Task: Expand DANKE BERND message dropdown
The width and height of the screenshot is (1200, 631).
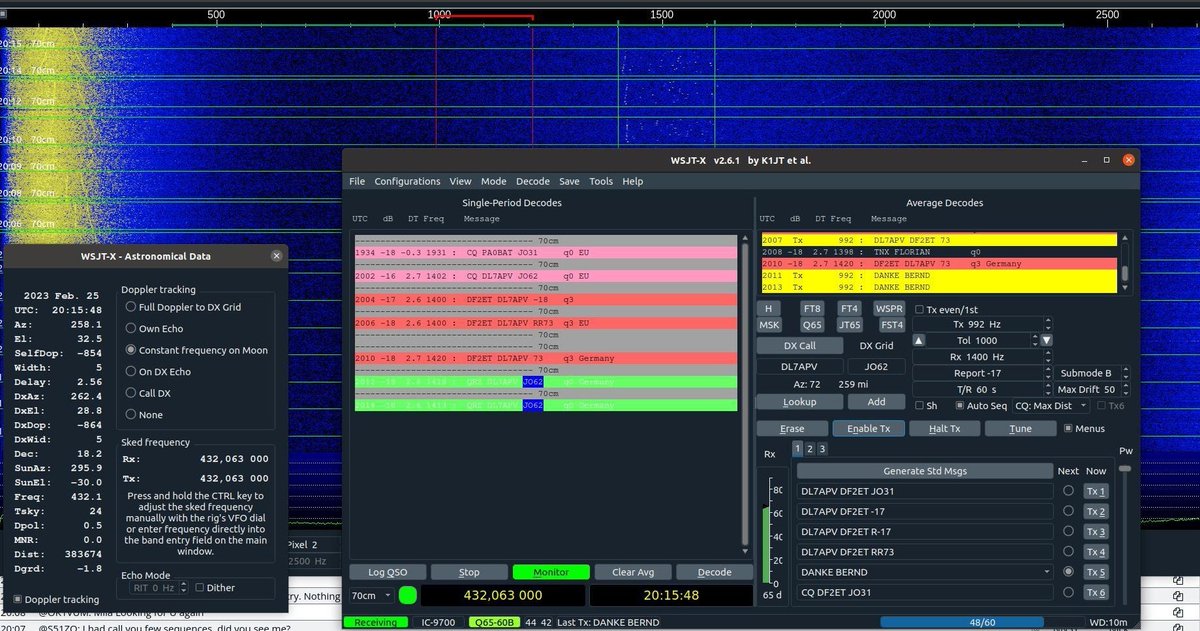Action: coord(1047,572)
